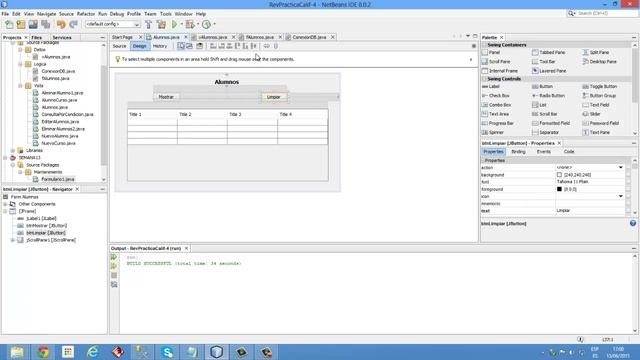Click the background color swatch
Viewport: 640px width, 360px height.
(559, 175)
